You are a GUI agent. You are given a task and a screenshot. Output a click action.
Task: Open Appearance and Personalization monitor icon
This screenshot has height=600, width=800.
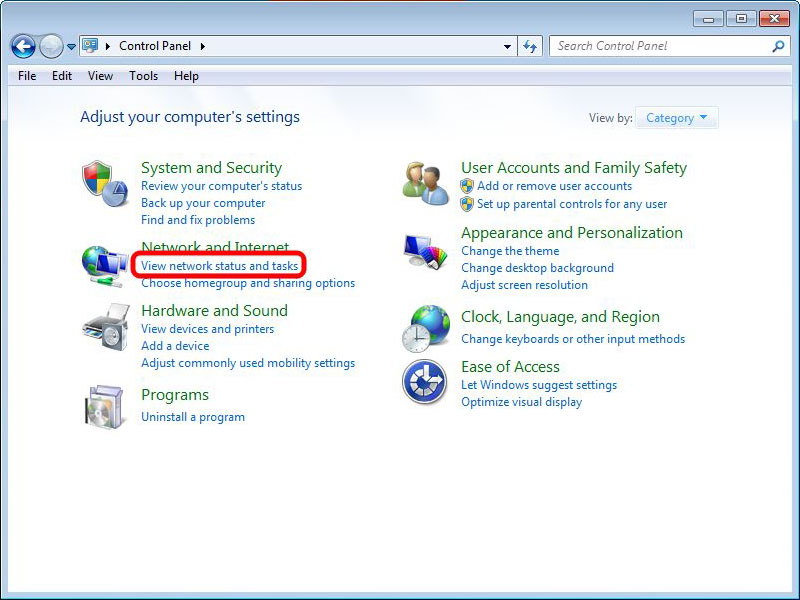click(426, 251)
